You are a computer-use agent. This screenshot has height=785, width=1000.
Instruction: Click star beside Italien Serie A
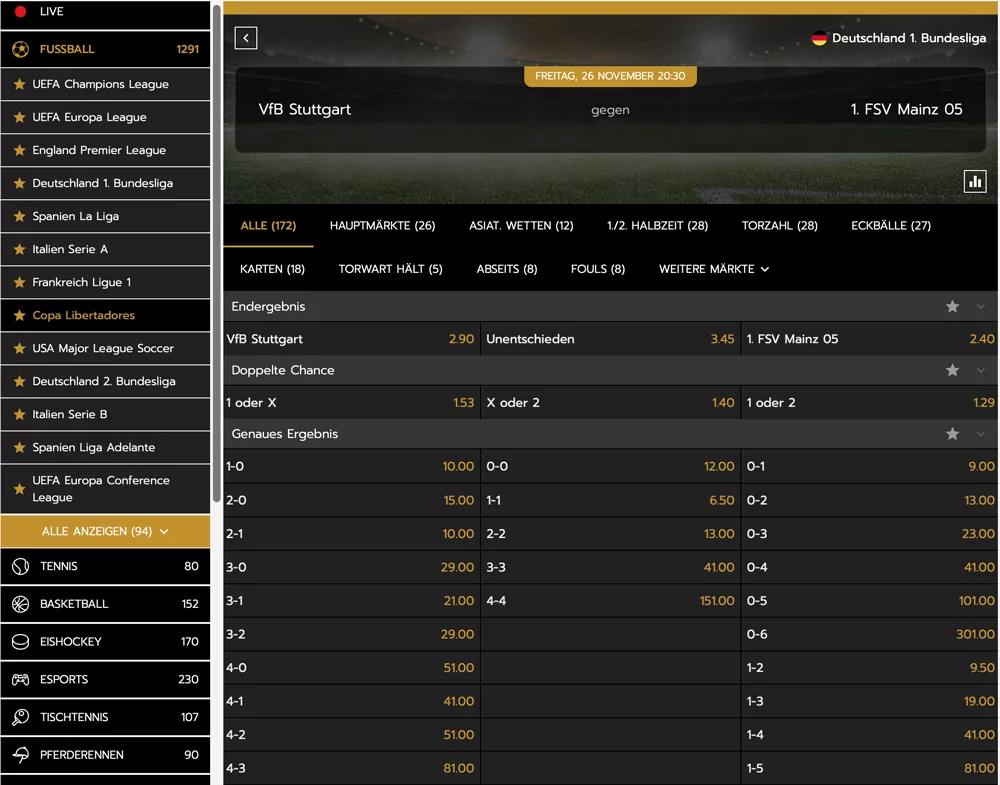click(20, 249)
